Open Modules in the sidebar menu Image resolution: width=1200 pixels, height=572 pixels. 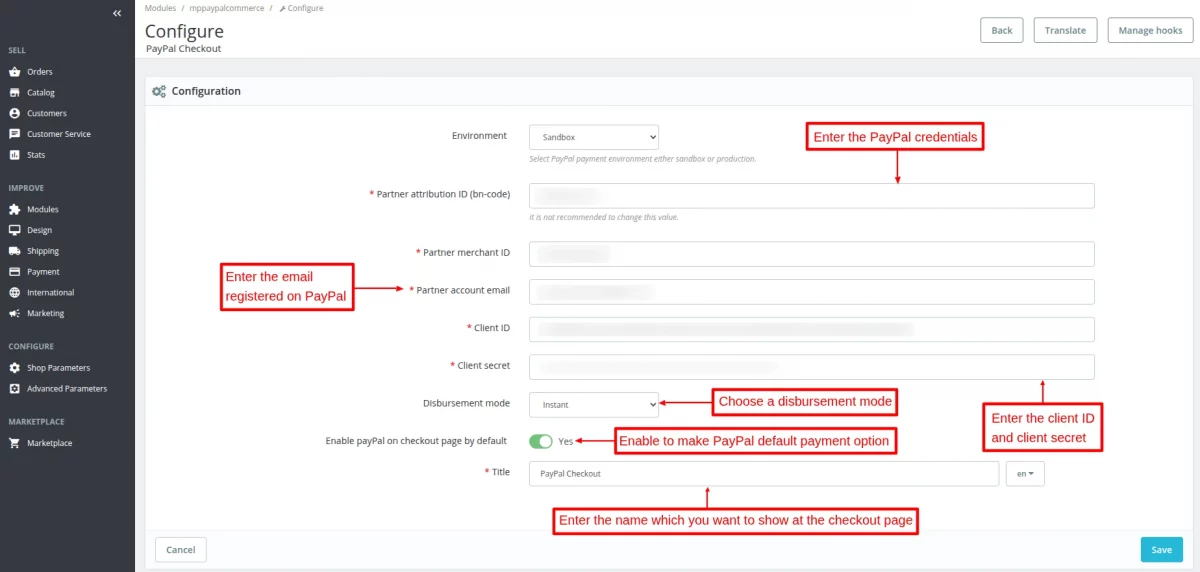(x=43, y=210)
